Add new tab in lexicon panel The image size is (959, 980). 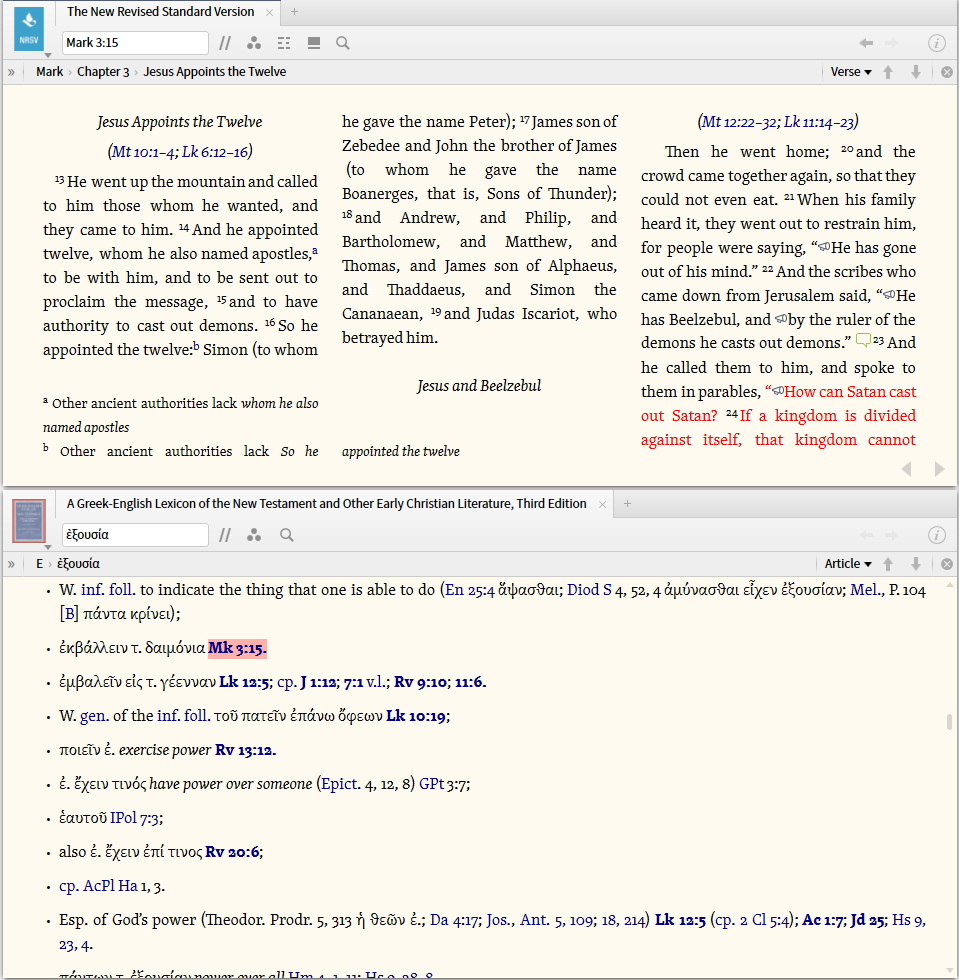point(627,504)
